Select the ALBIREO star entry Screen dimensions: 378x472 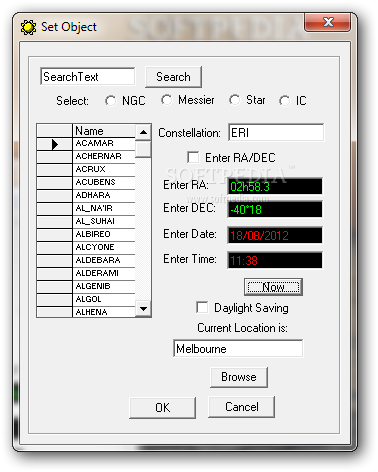pos(104,234)
